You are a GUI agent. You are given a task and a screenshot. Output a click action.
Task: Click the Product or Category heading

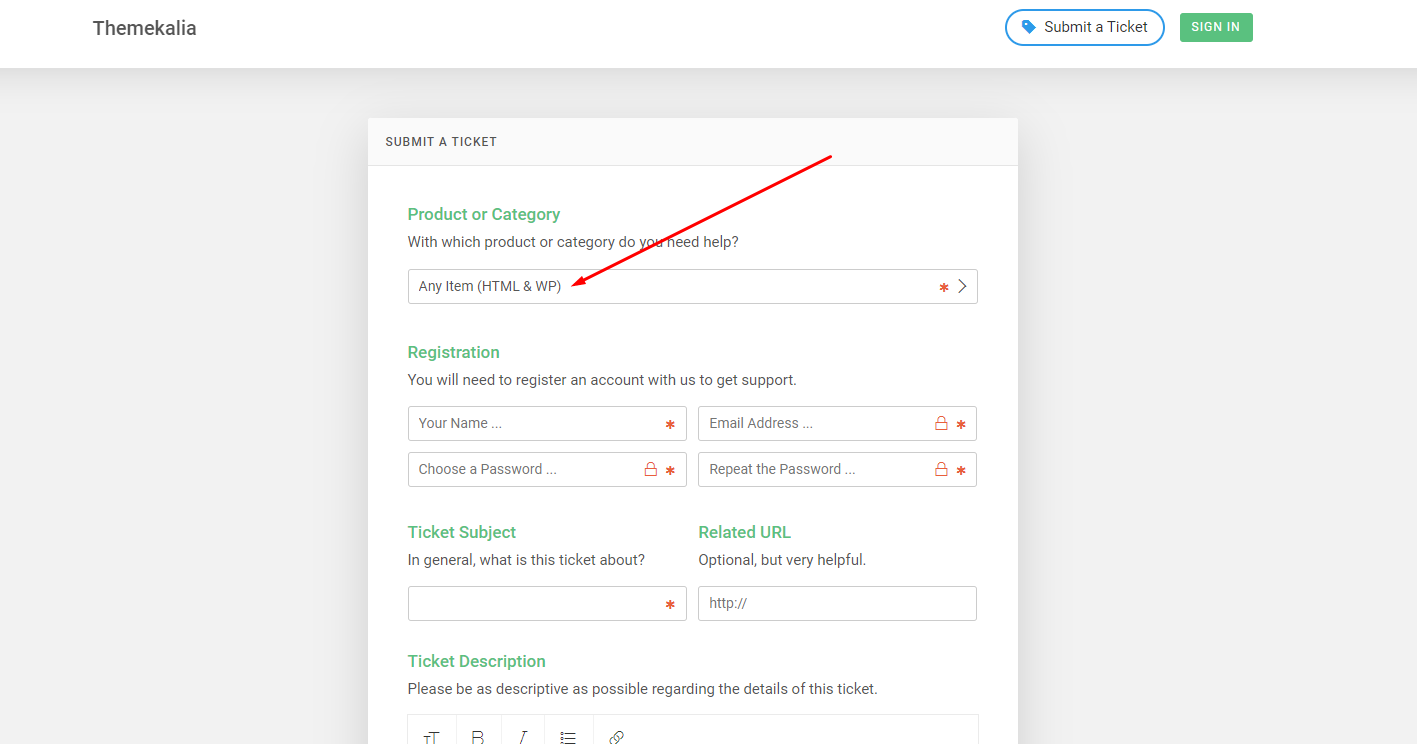point(484,214)
